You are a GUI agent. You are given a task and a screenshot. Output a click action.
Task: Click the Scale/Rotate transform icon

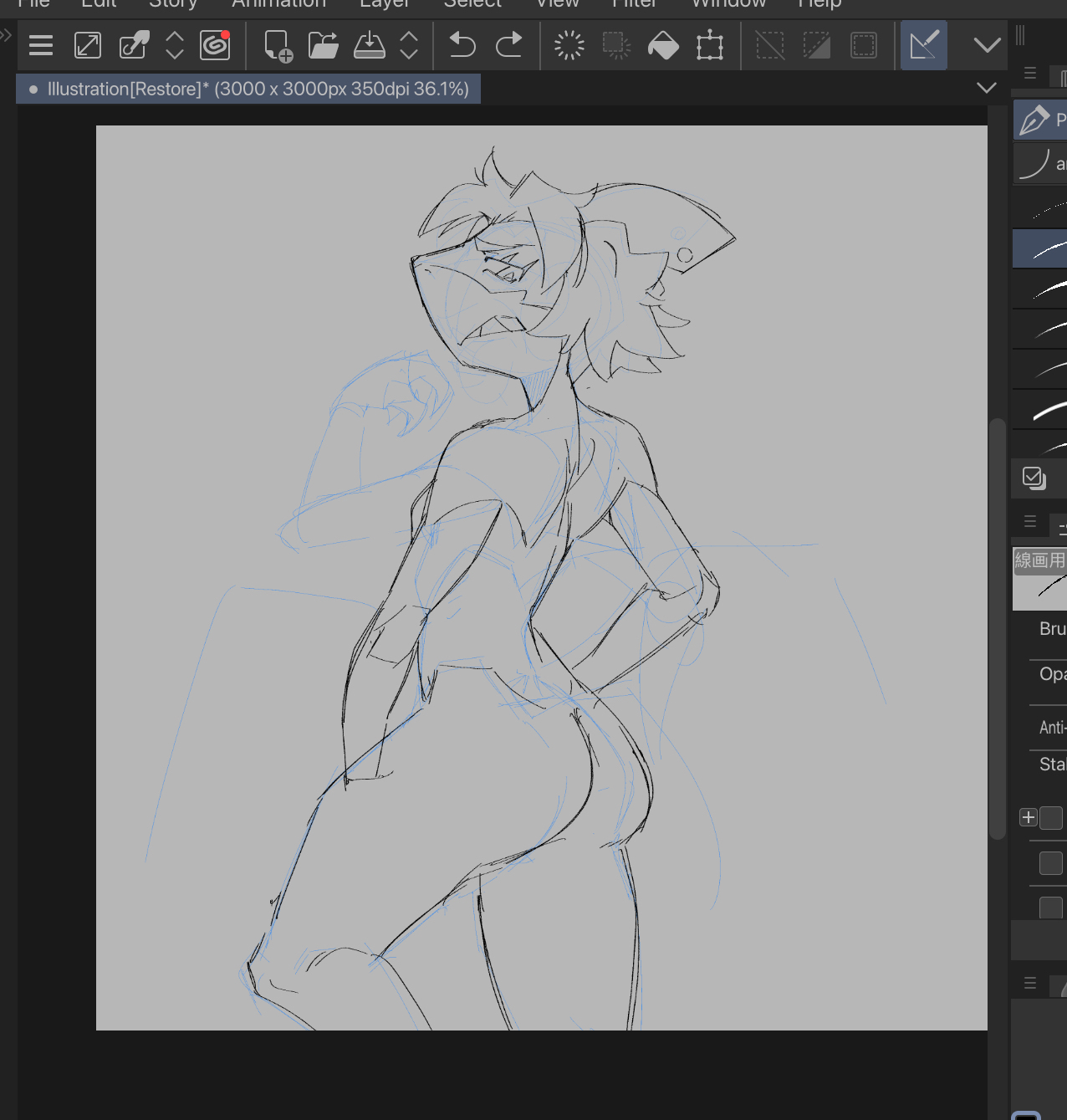pyautogui.click(x=710, y=45)
